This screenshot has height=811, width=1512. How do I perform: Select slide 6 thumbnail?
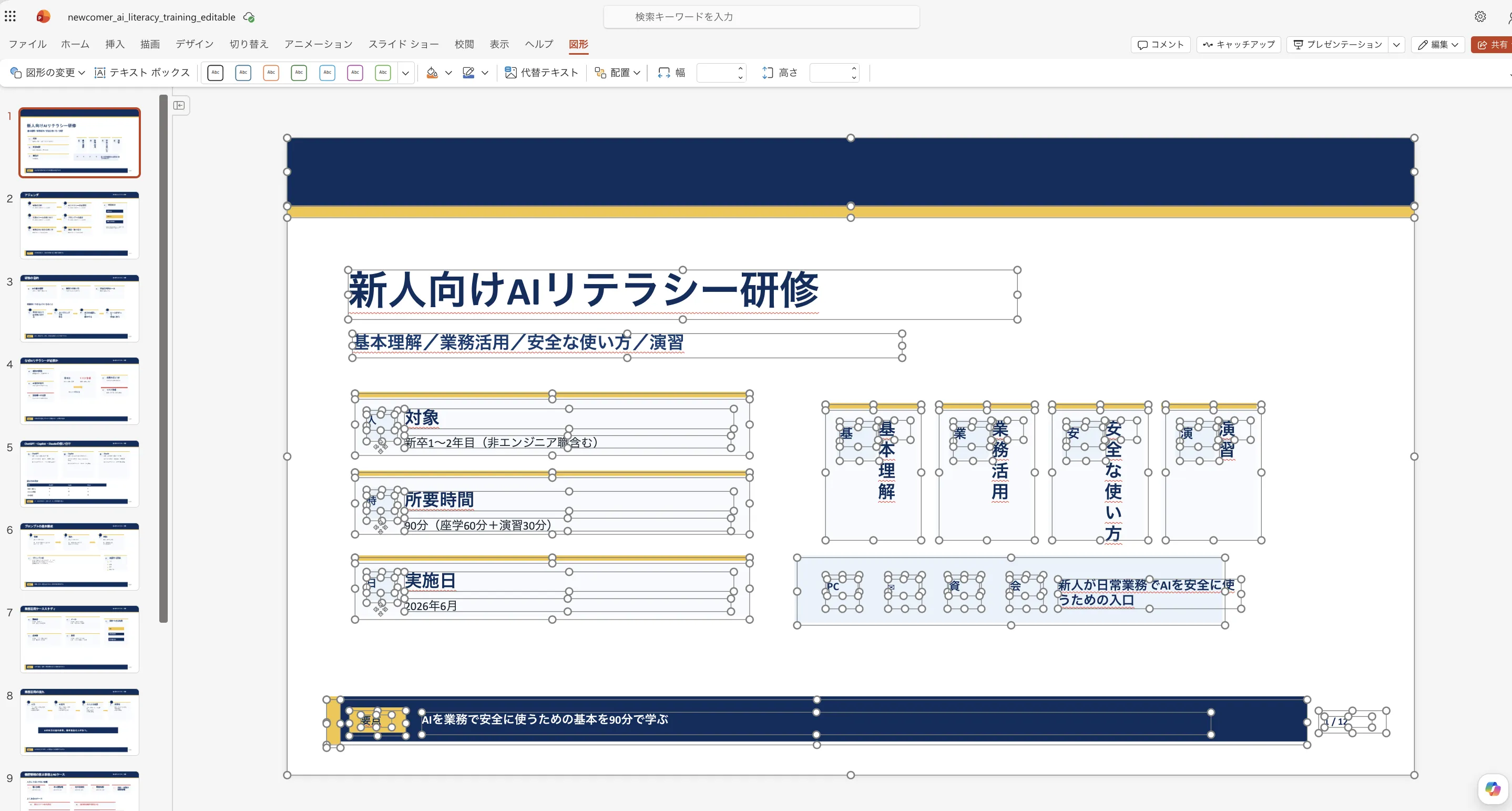coord(80,556)
